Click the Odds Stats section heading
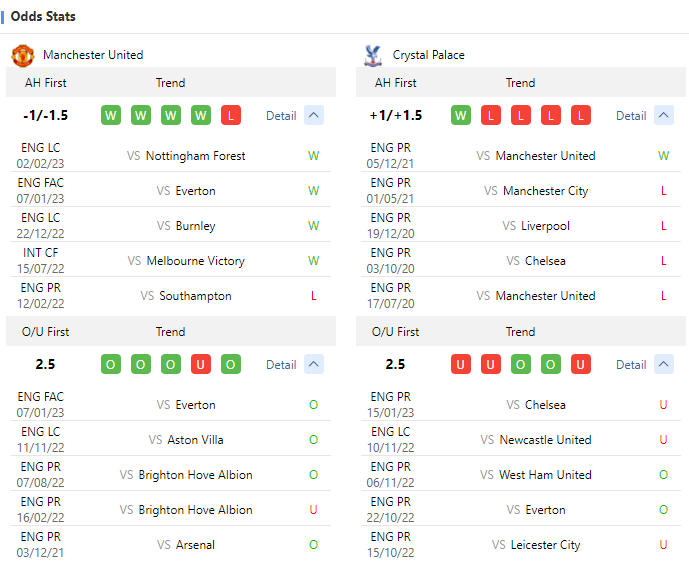 (x=43, y=17)
